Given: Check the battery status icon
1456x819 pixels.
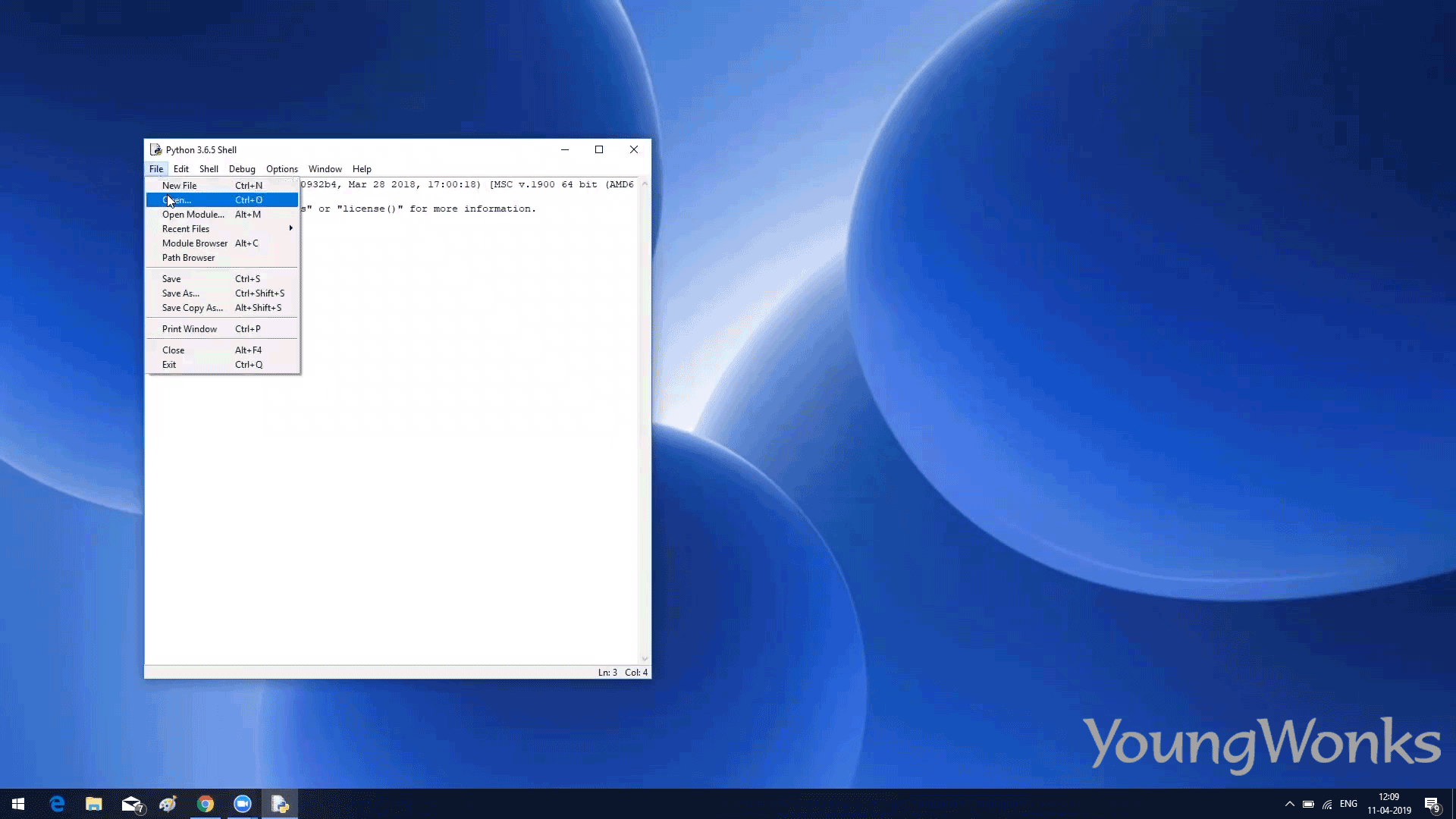Looking at the screenshot, I should click(x=1308, y=804).
